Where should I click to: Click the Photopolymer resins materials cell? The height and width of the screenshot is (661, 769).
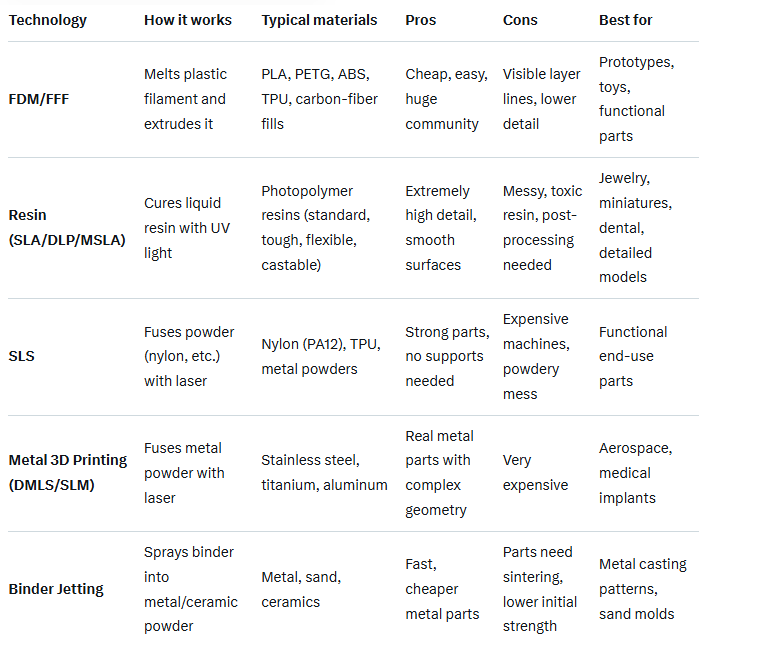316,227
